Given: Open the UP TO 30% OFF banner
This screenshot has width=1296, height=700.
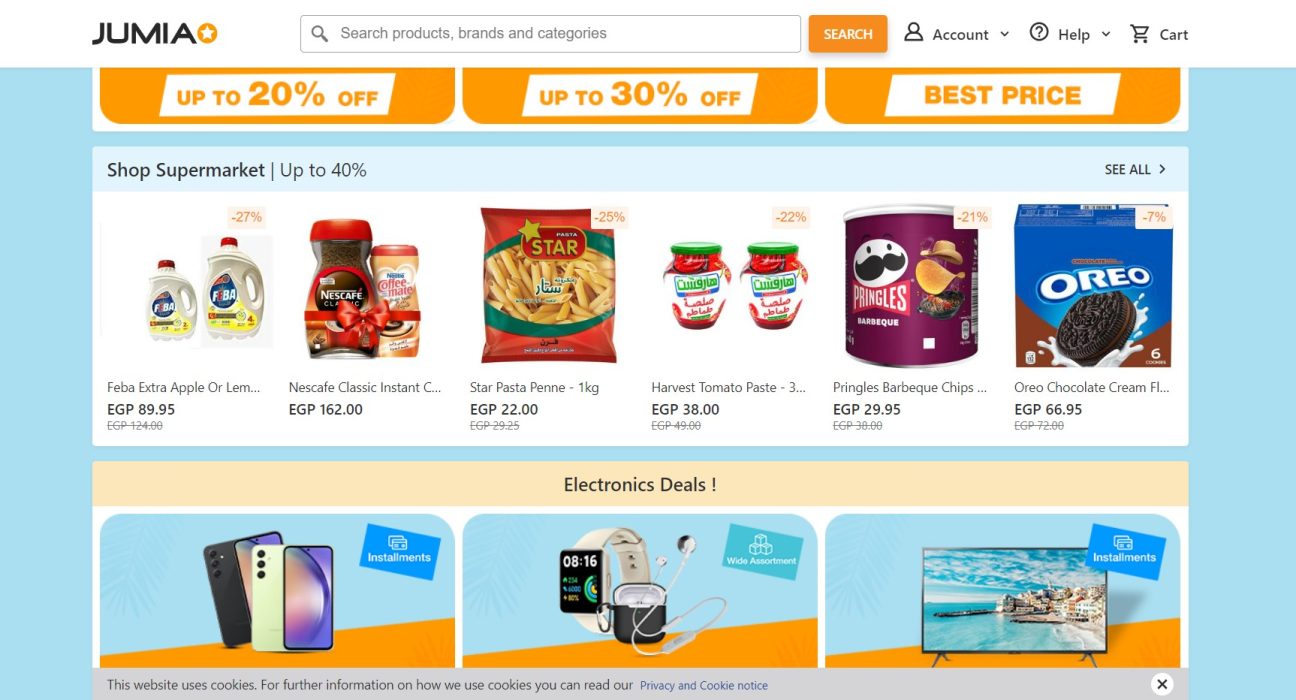Looking at the screenshot, I should pyautogui.click(x=640, y=96).
